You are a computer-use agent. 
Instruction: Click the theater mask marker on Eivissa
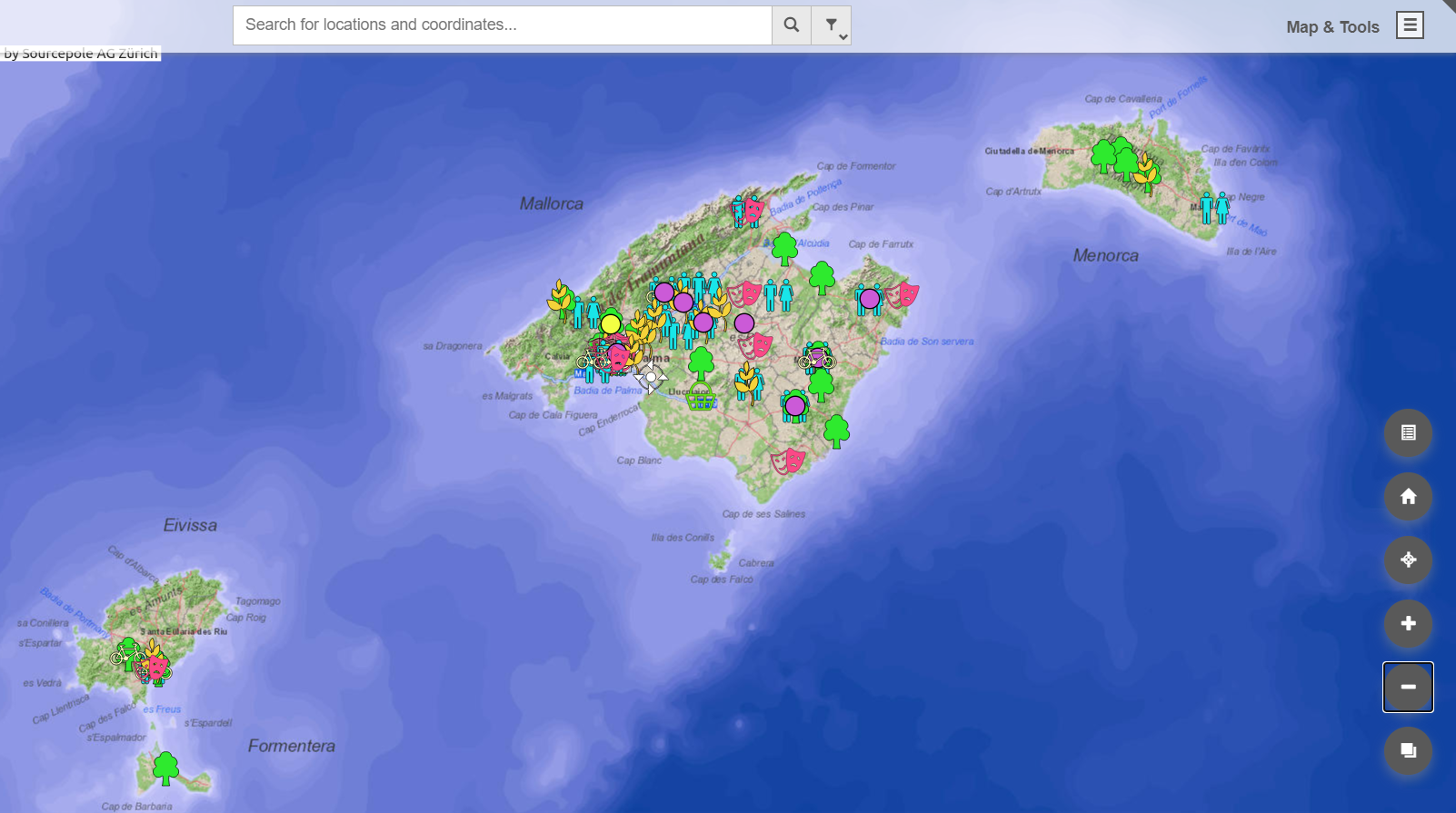coord(156,669)
